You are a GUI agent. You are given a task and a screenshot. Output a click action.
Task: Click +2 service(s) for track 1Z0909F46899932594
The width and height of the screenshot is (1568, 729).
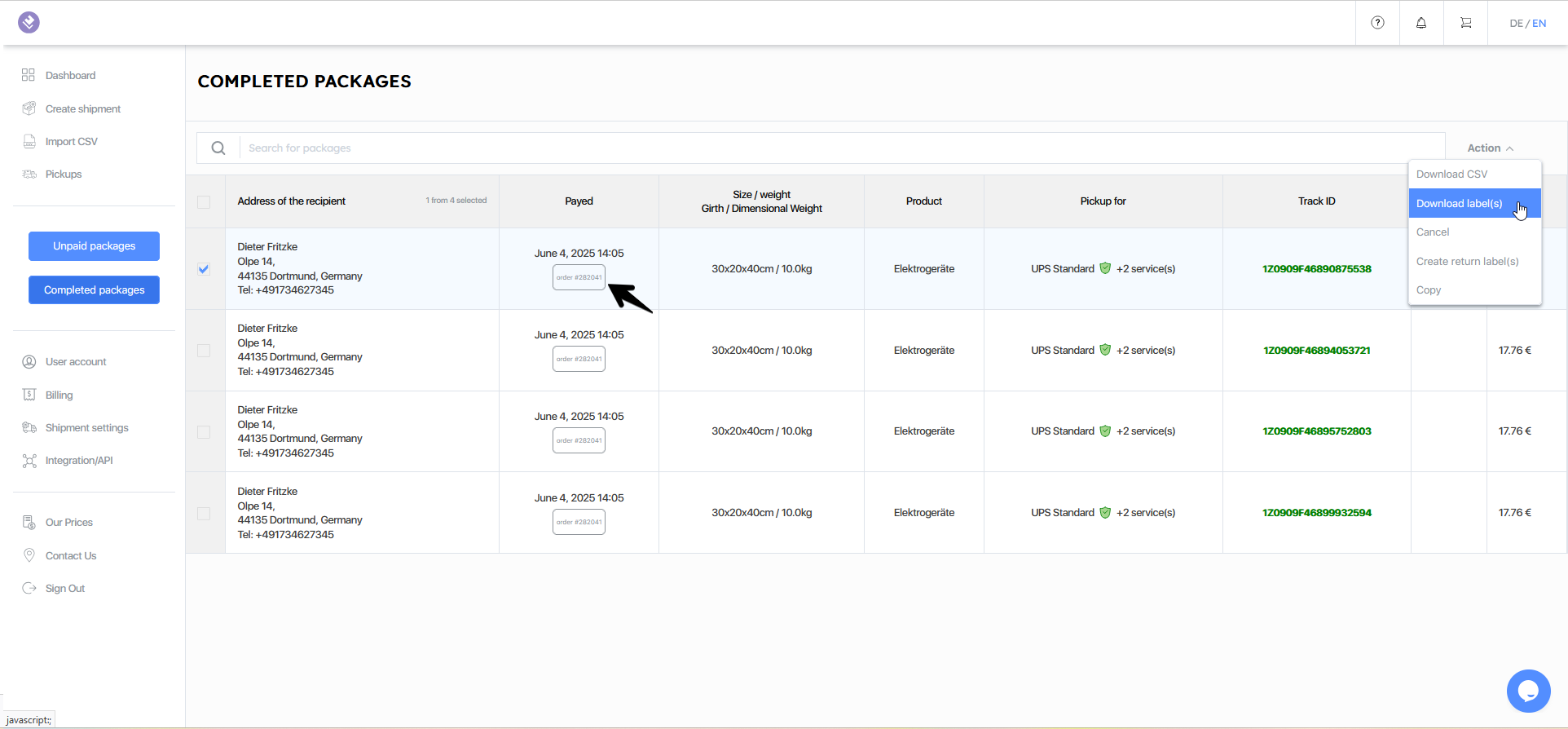coord(1146,512)
